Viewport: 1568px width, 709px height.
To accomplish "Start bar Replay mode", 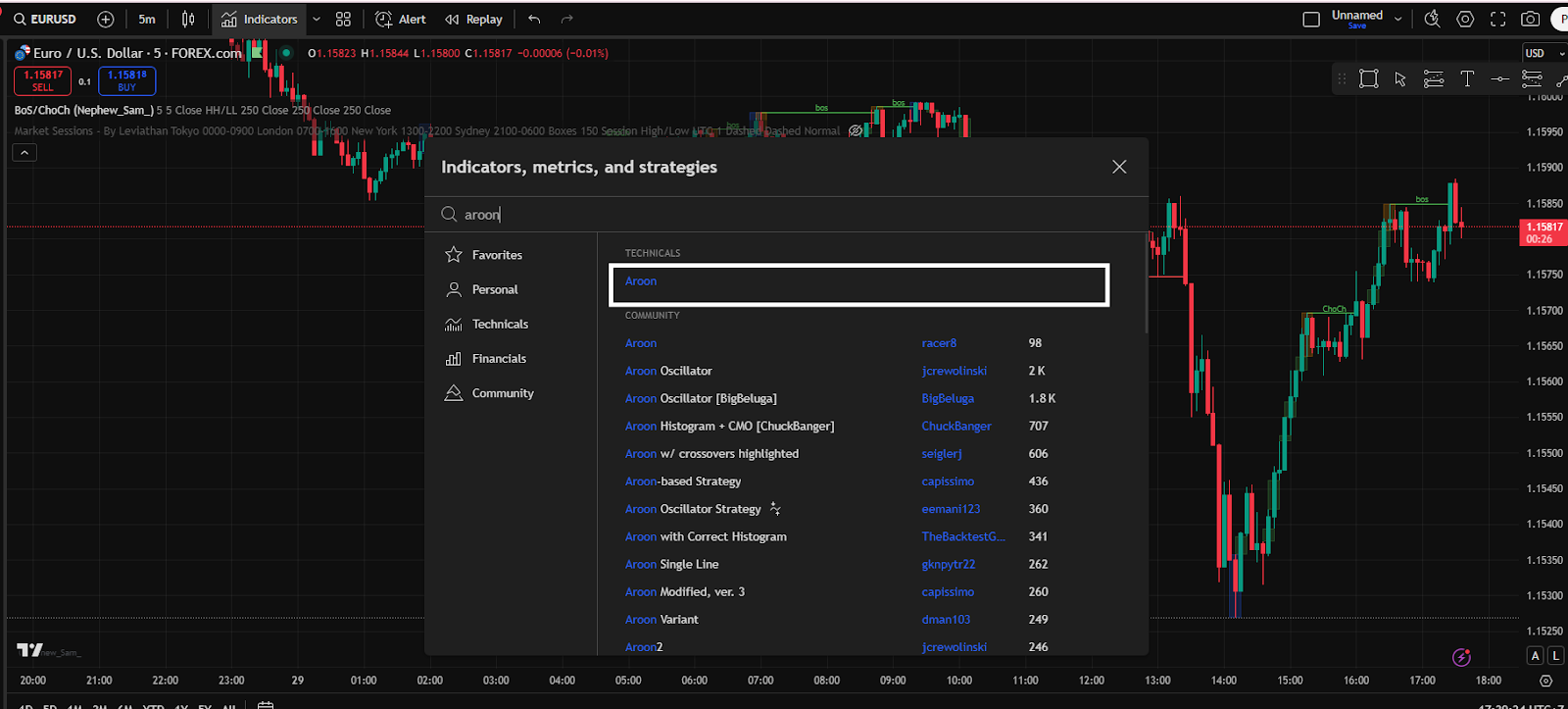I will pyautogui.click(x=473, y=20).
